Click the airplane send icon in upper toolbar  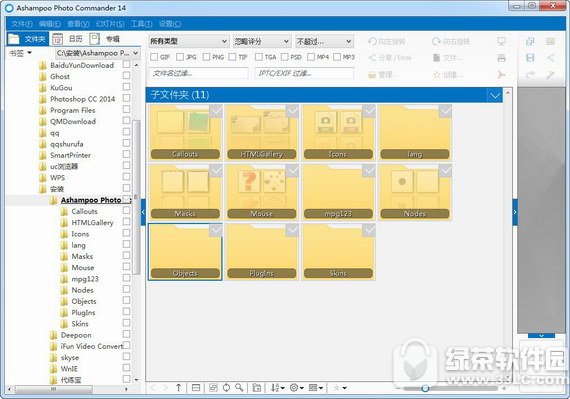(501, 74)
